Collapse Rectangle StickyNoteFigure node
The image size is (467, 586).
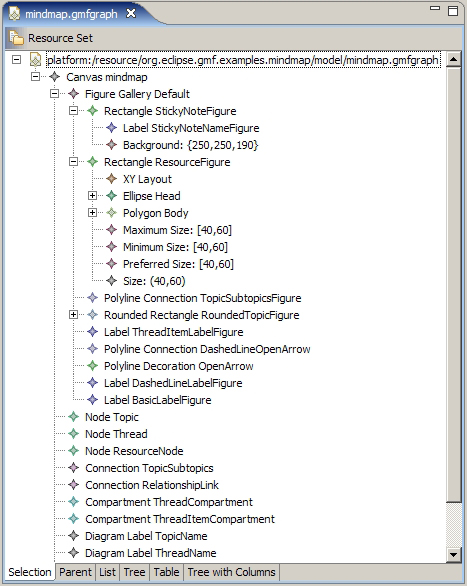coord(74,111)
